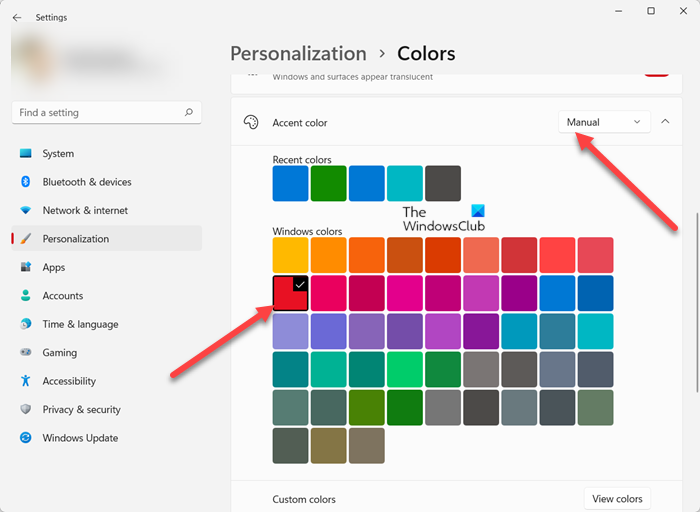Toggle the transparency effects switch
Viewport: 700px width, 512px height.
pos(656,72)
